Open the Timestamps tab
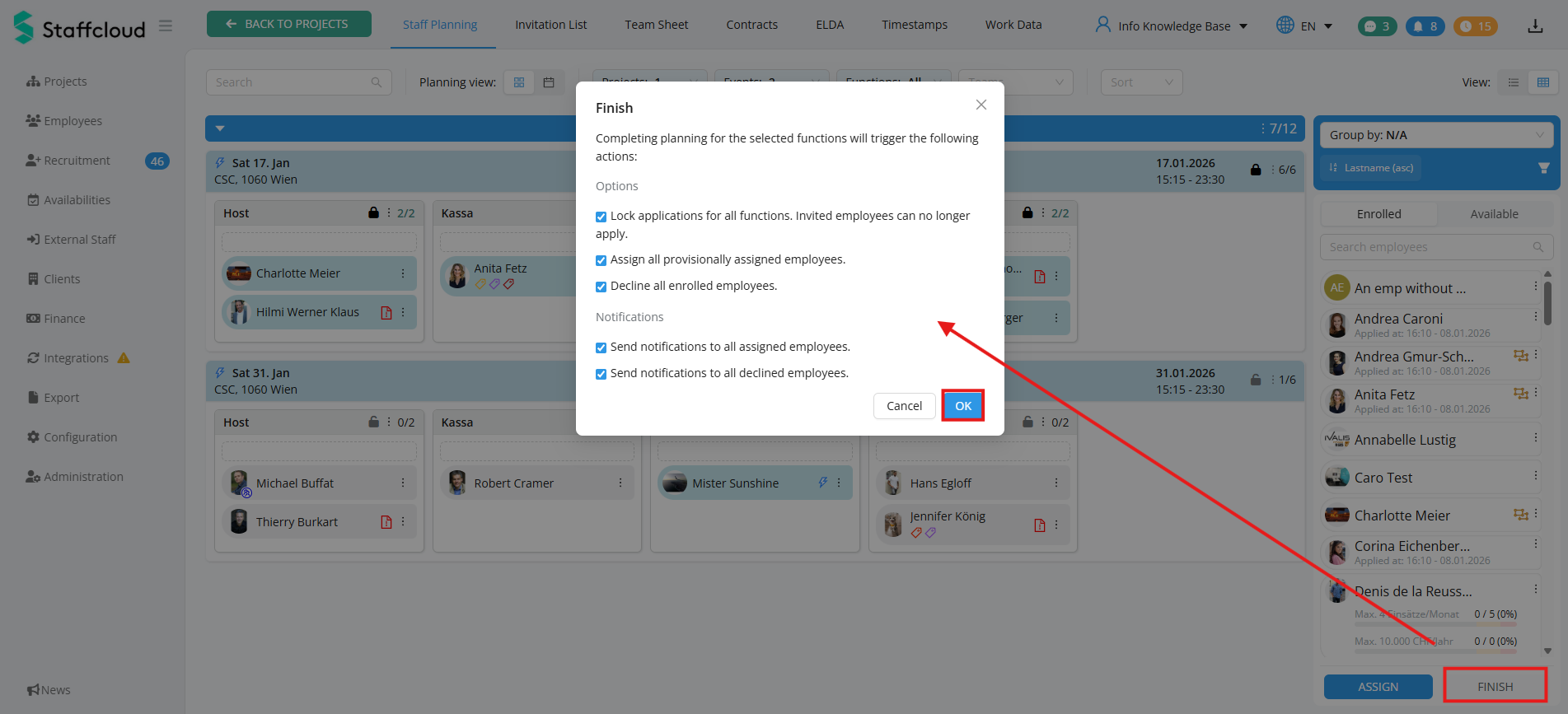The height and width of the screenshot is (714, 1568). [915, 25]
